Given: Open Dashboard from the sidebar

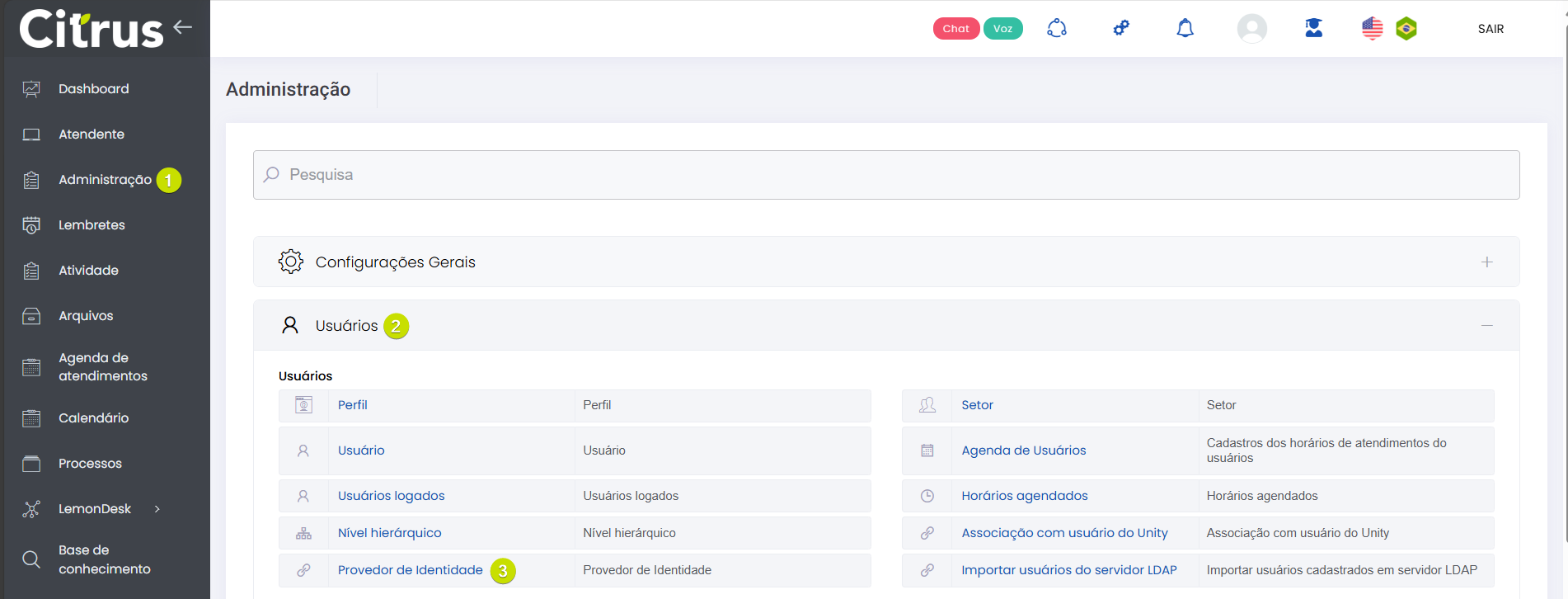Looking at the screenshot, I should tap(93, 89).
